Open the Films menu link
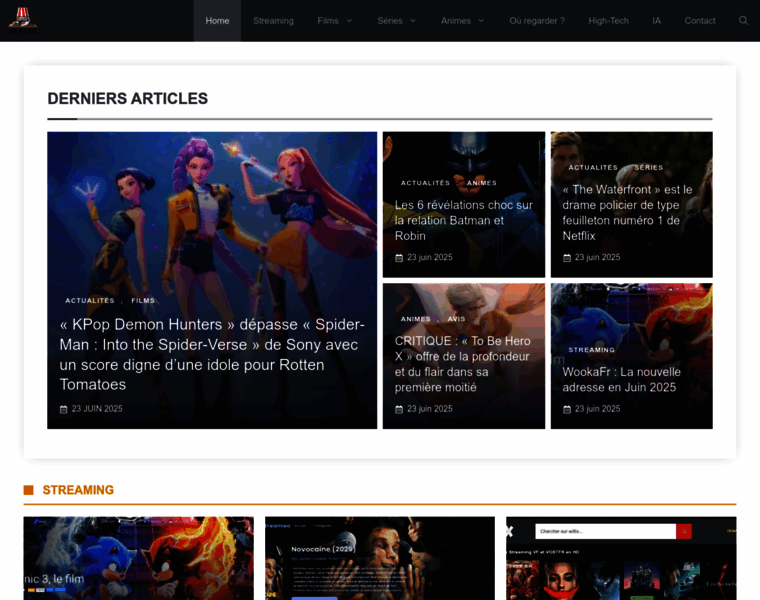This screenshot has width=760, height=600. tap(328, 21)
